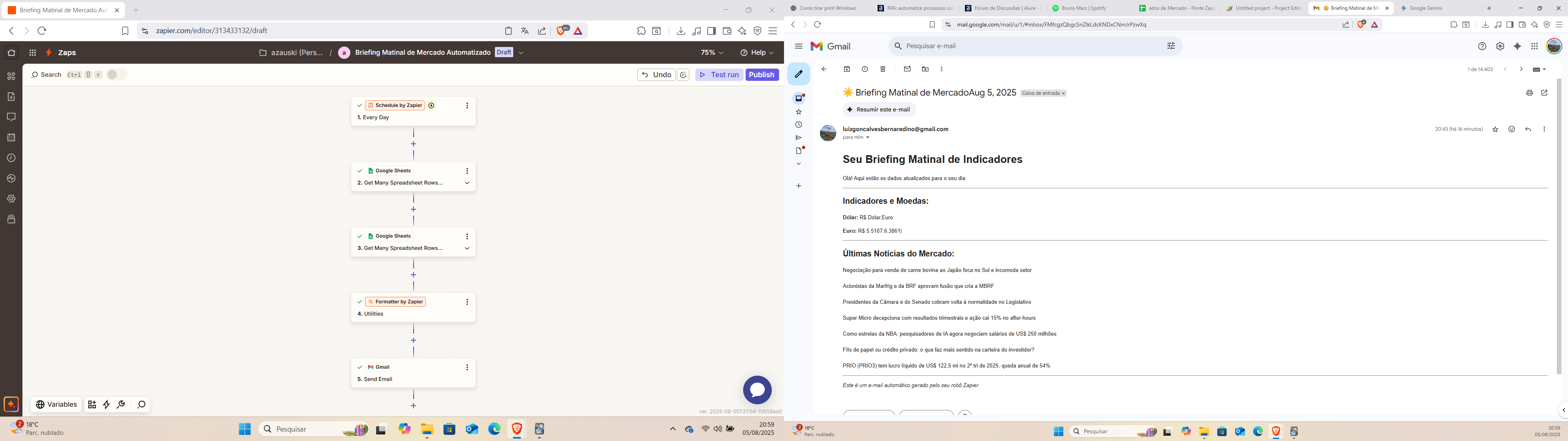This screenshot has height=441, width=1568.
Task: Add step after Send Email
Action: [413, 405]
